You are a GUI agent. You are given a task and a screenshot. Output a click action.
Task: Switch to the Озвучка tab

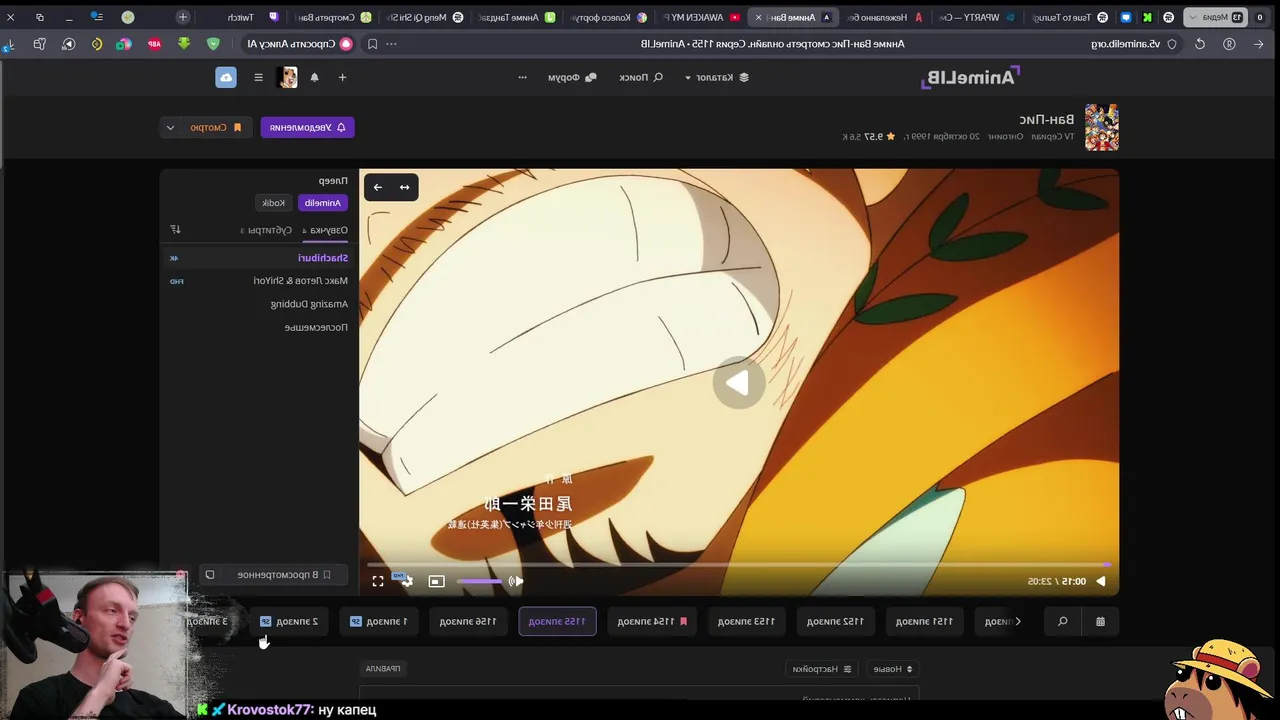[327, 230]
